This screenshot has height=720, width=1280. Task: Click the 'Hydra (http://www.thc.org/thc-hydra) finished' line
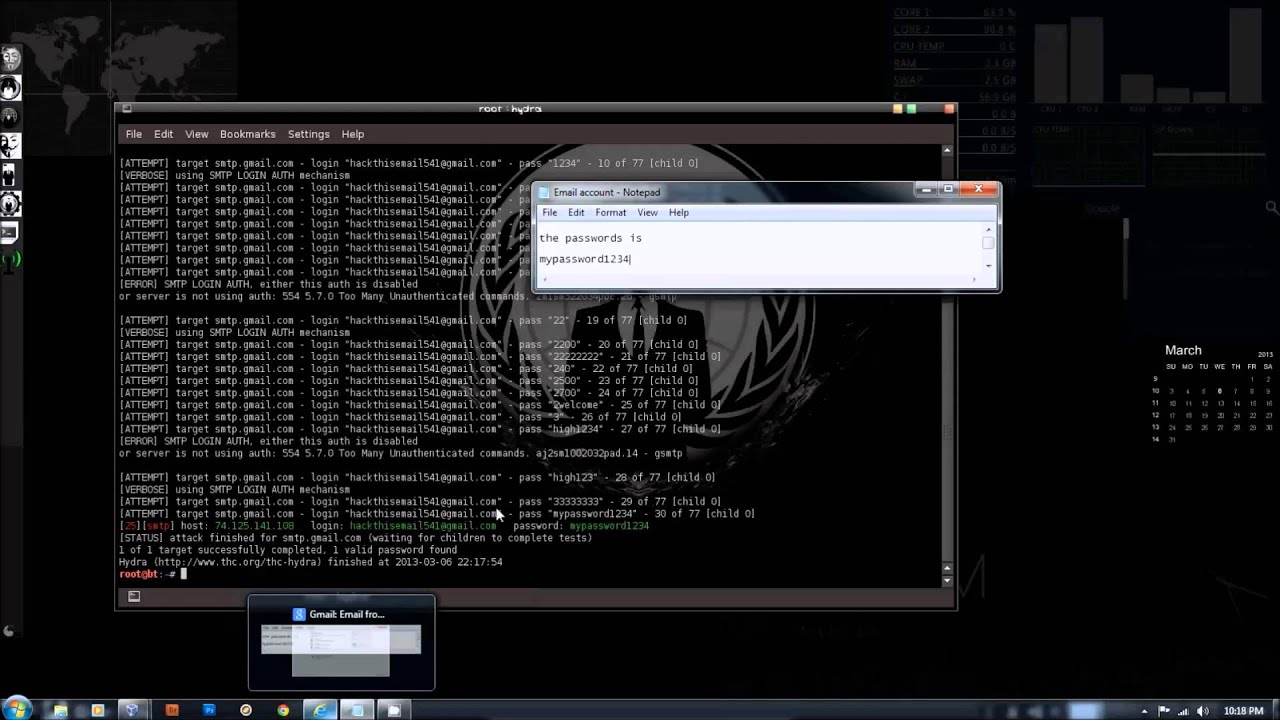pos(310,562)
